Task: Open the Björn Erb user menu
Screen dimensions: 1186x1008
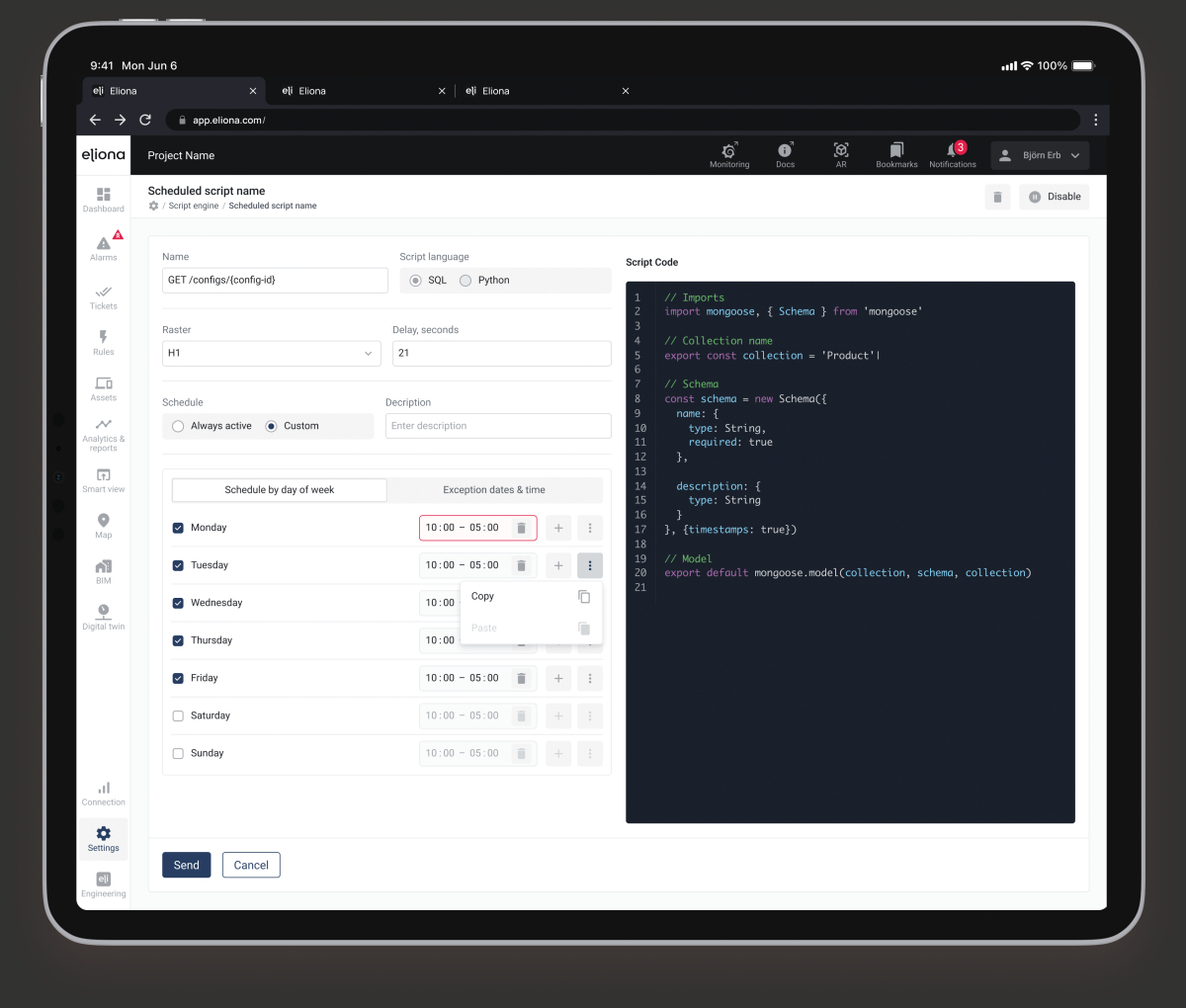Action: (x=1040, y=155)
